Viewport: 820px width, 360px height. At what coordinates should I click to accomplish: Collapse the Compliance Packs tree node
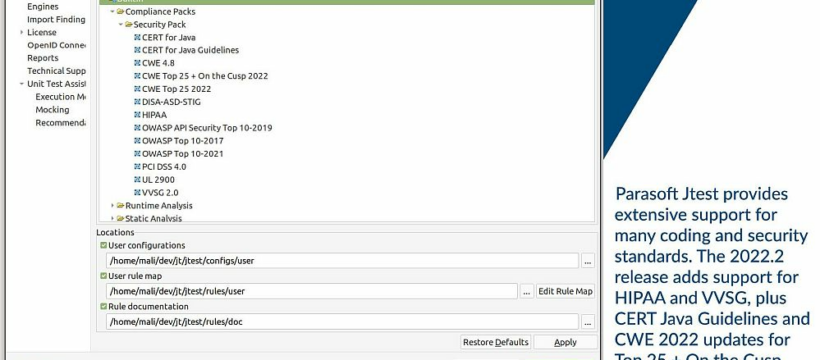(x=112, y=12)
